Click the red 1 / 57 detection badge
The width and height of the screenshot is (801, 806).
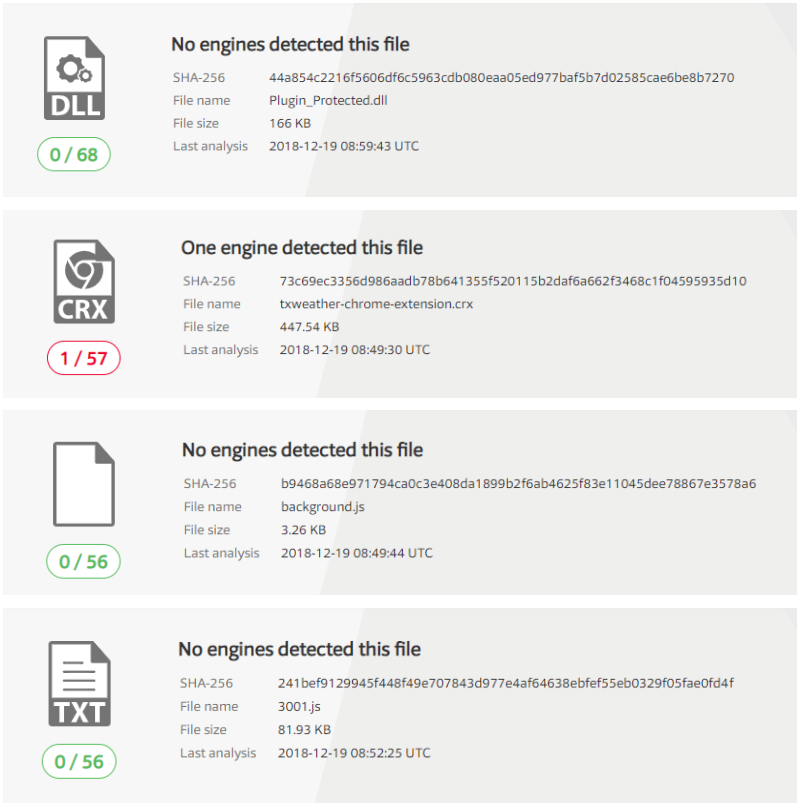[x=84, y=358]
